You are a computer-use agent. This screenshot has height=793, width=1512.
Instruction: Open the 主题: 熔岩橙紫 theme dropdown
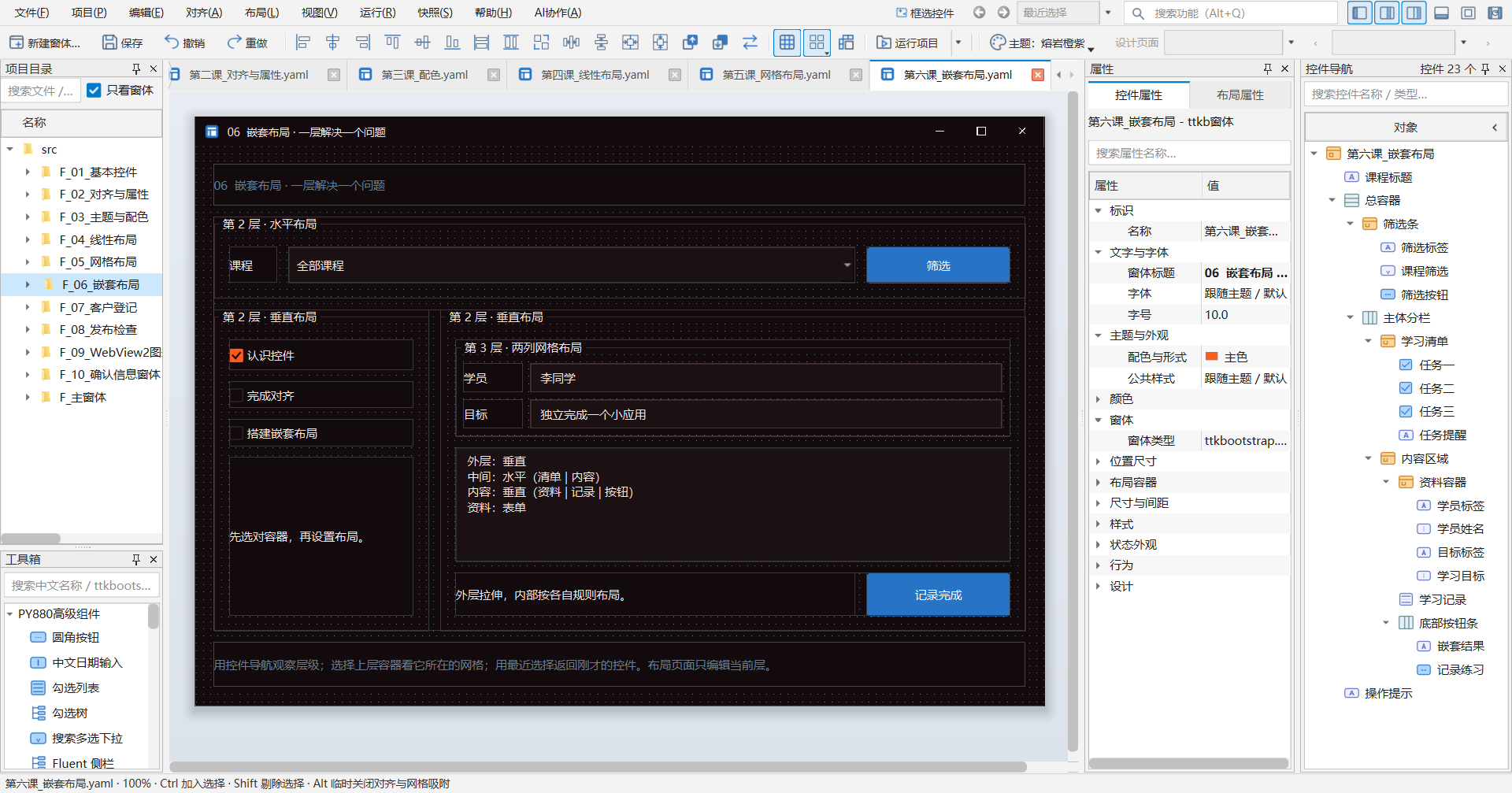pos(1041,43)
